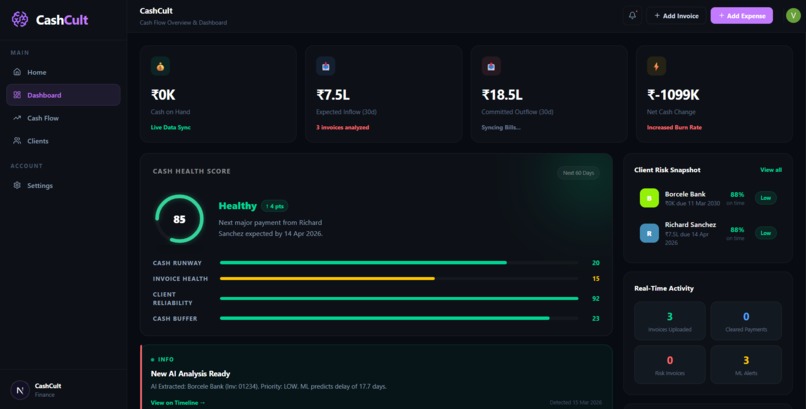The height and width of the screenshot is (409, 806).
Task: Click the Expected Inflow card icon
Action: point(326,66)
